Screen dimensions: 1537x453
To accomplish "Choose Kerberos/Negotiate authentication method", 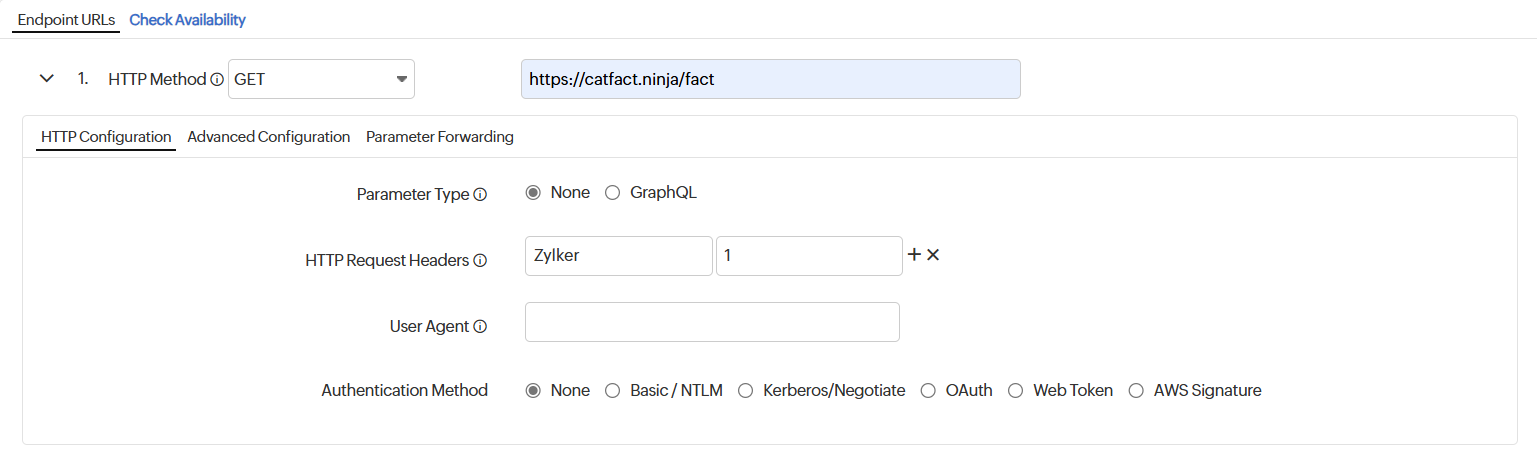I will coord(745,391).
